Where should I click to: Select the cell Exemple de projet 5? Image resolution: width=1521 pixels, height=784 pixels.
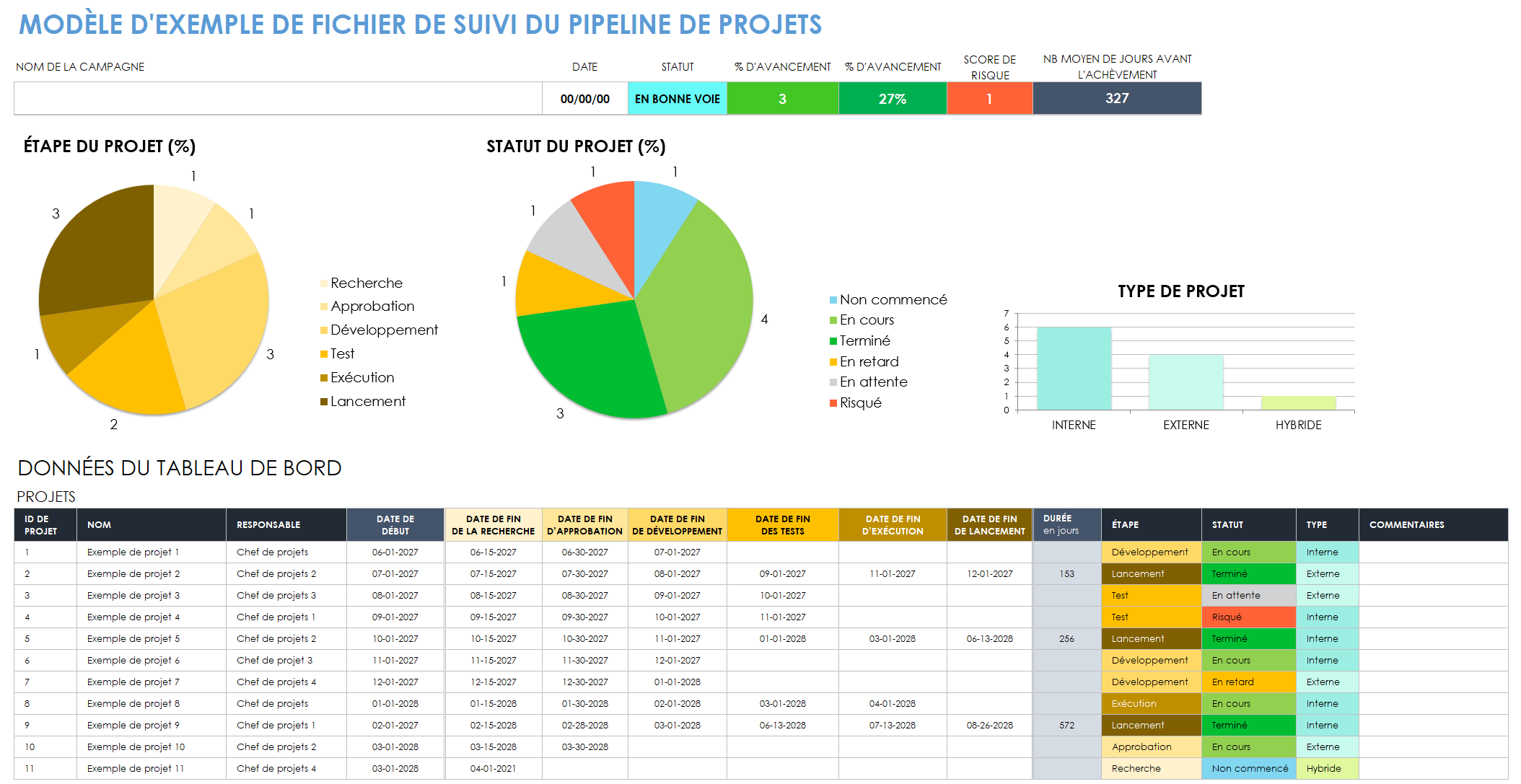coord(152,638)
